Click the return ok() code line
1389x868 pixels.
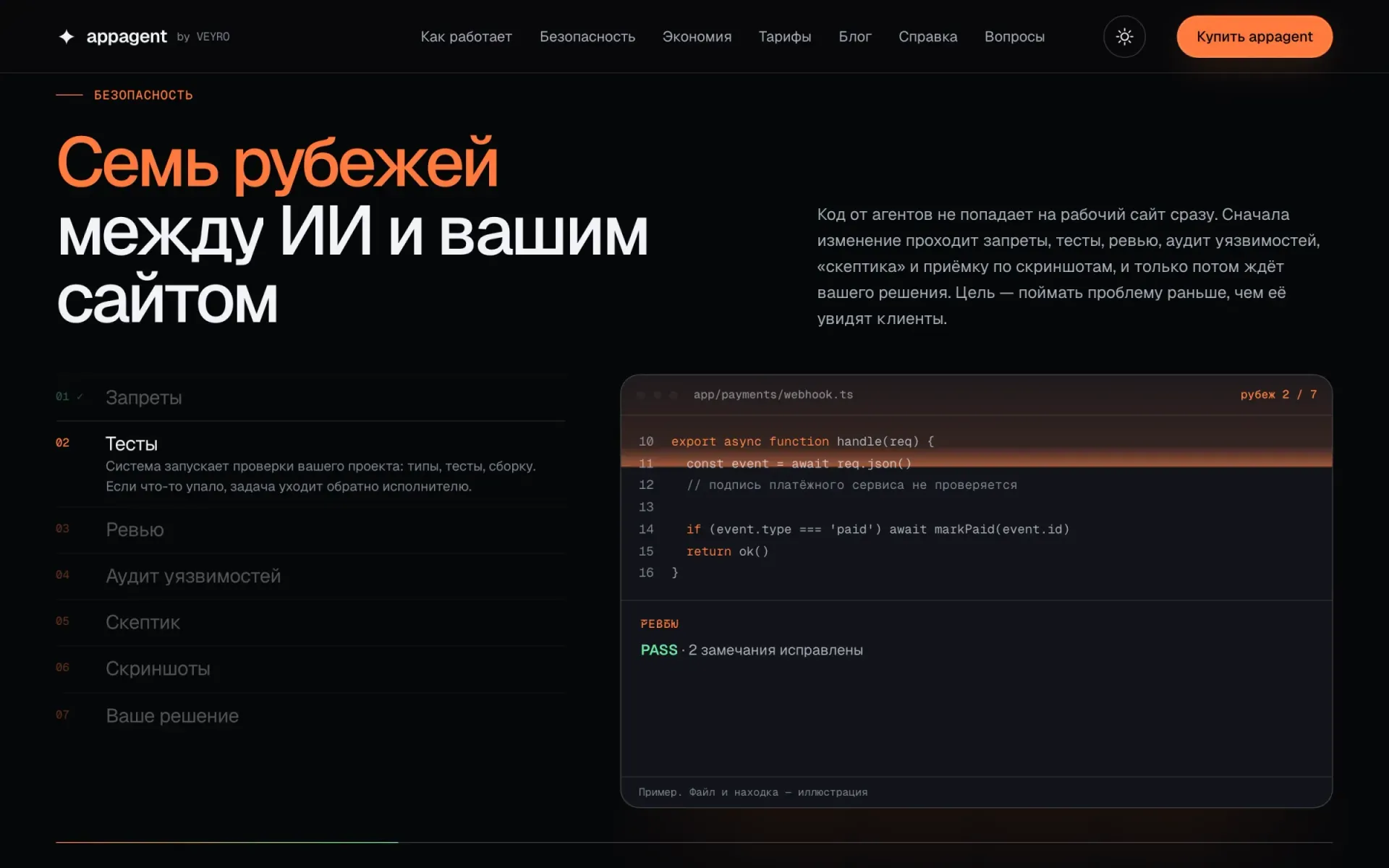point(727,551)
